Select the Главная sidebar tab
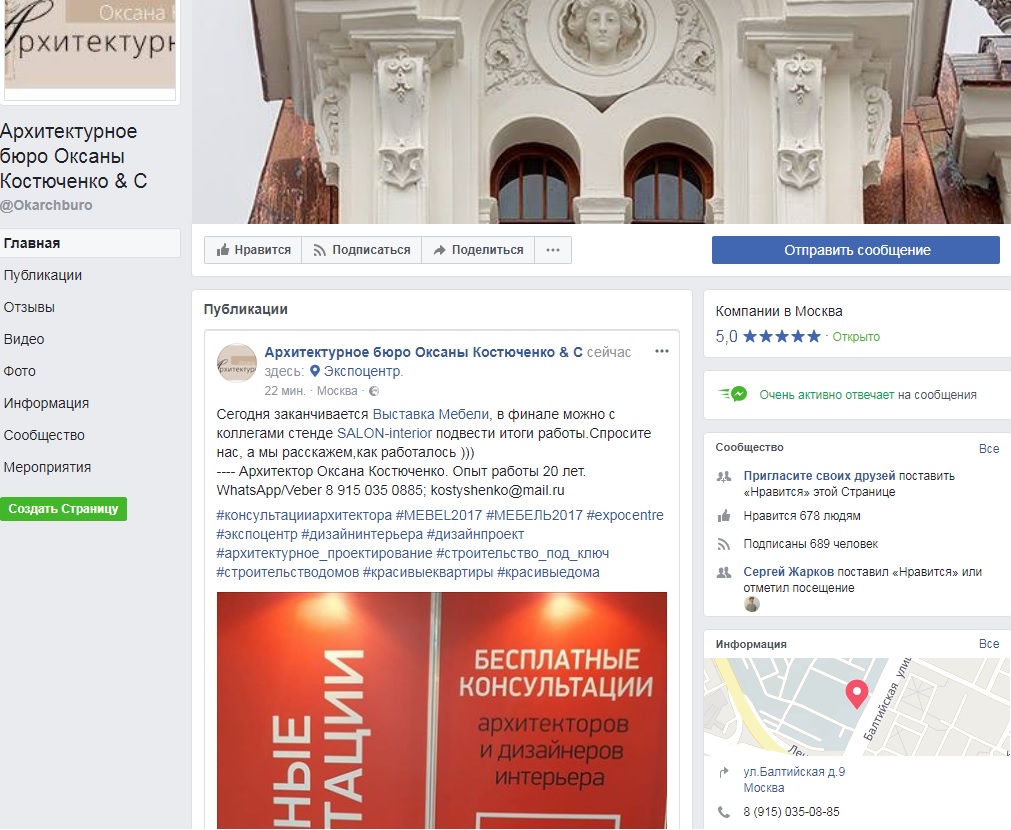The height and width of the screenshot is (830, 1011). 90,243
